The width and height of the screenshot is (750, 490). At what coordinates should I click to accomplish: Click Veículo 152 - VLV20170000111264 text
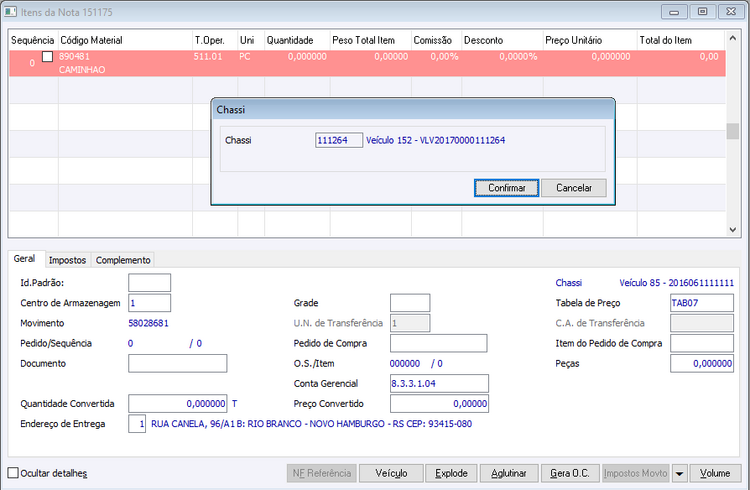(x=435, y=140)
